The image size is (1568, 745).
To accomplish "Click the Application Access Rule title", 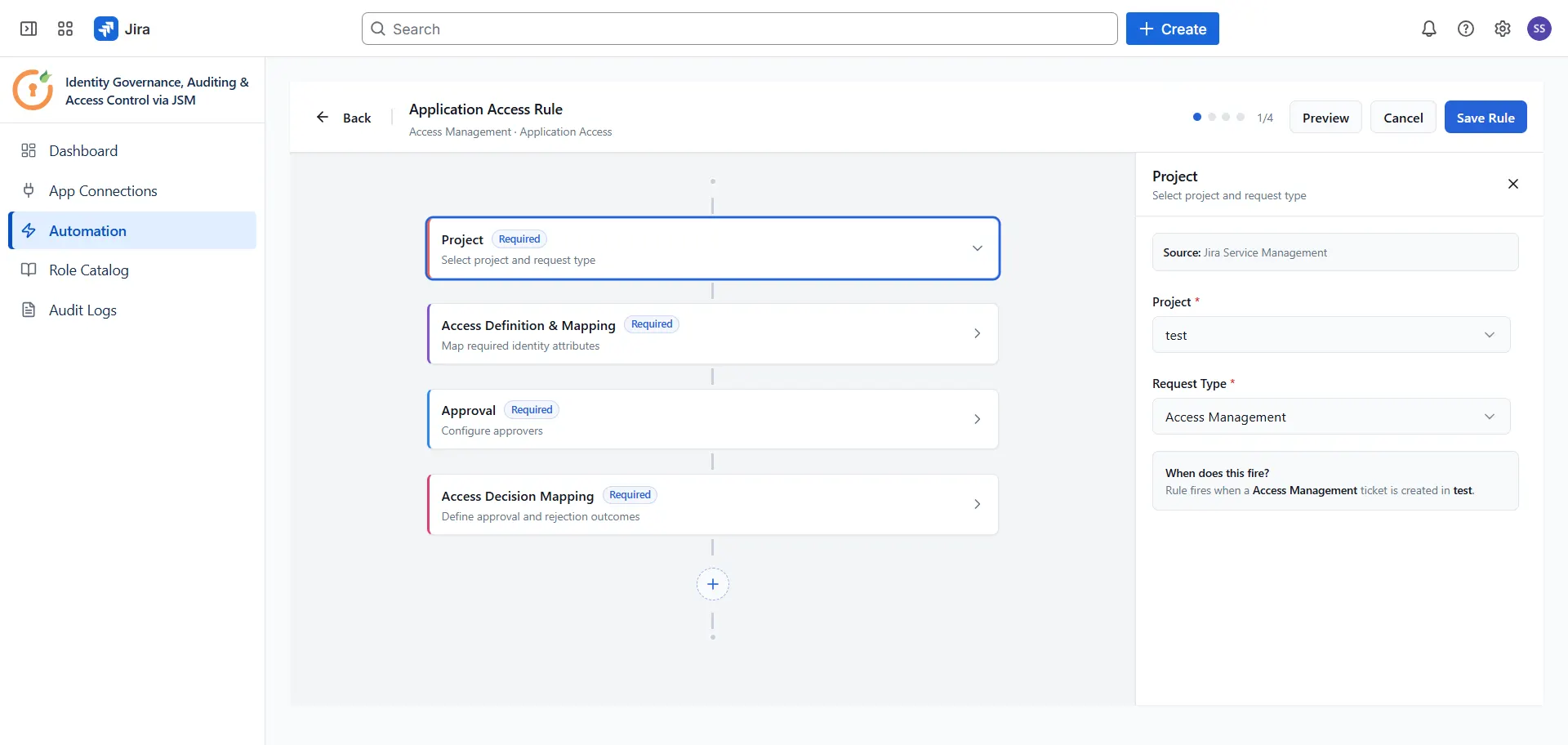I will [x=485, y=109].
